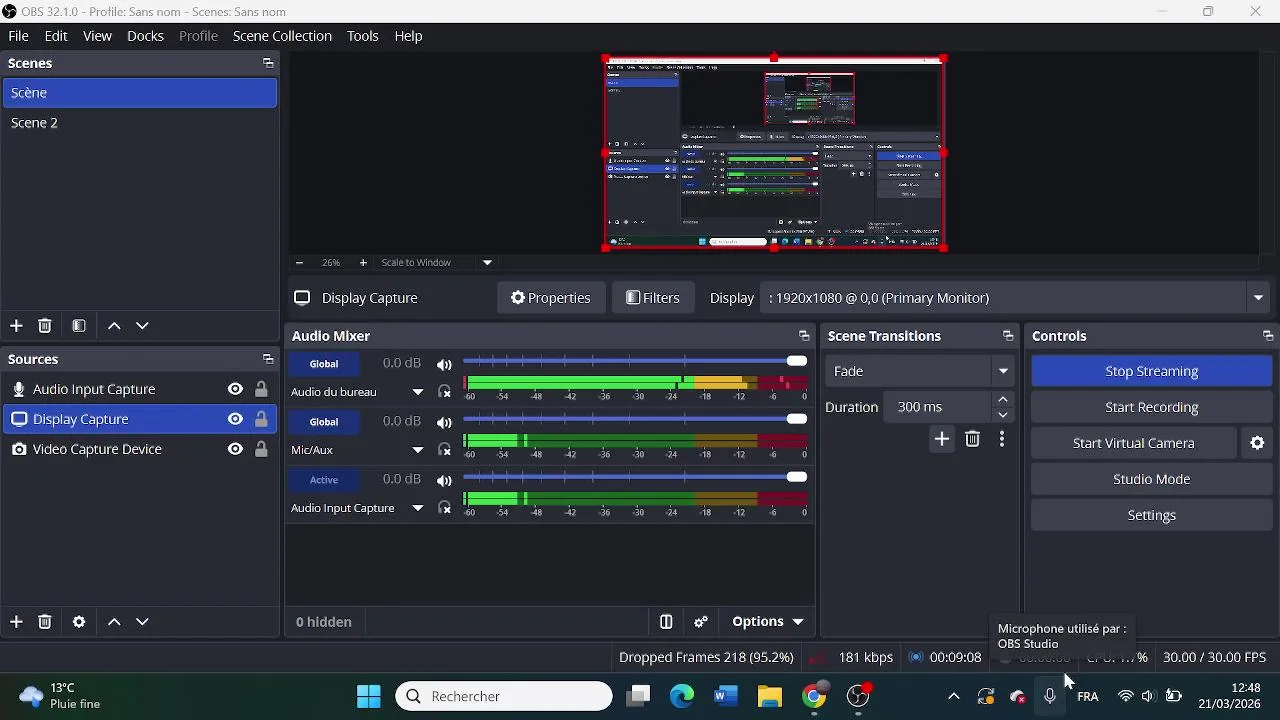The image size is (1280, 720).
Task: Pop out the Audio Mixer dock
Action: point(804,336)
